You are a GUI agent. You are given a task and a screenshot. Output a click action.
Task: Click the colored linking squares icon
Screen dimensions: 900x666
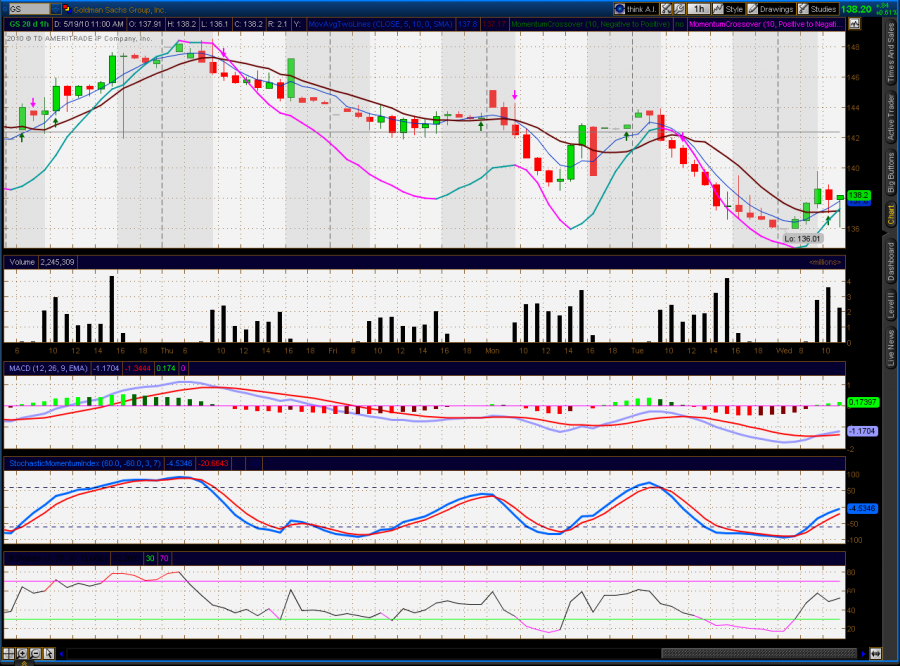point(66,9)
